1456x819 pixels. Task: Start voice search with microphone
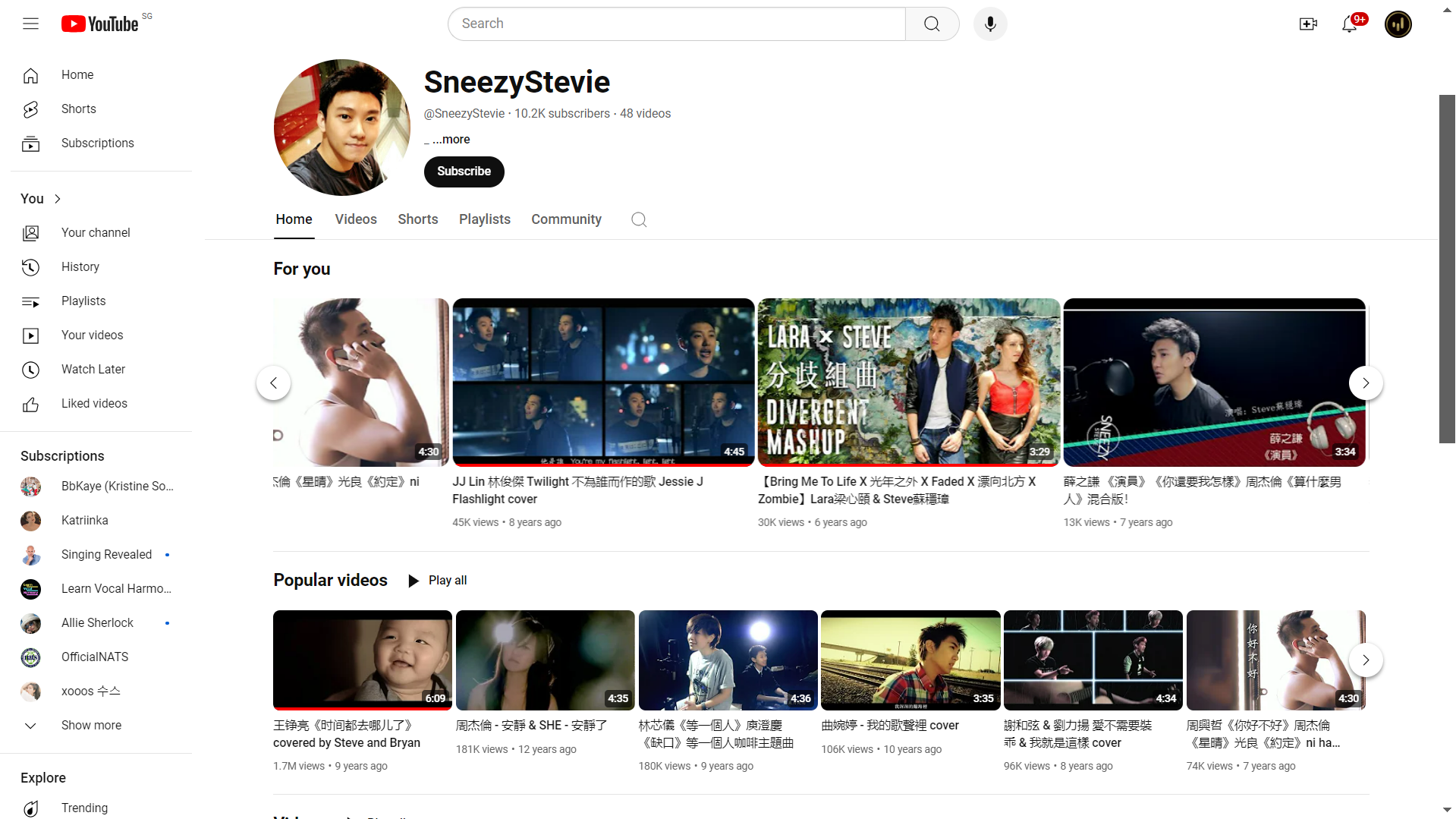(989, 24)
